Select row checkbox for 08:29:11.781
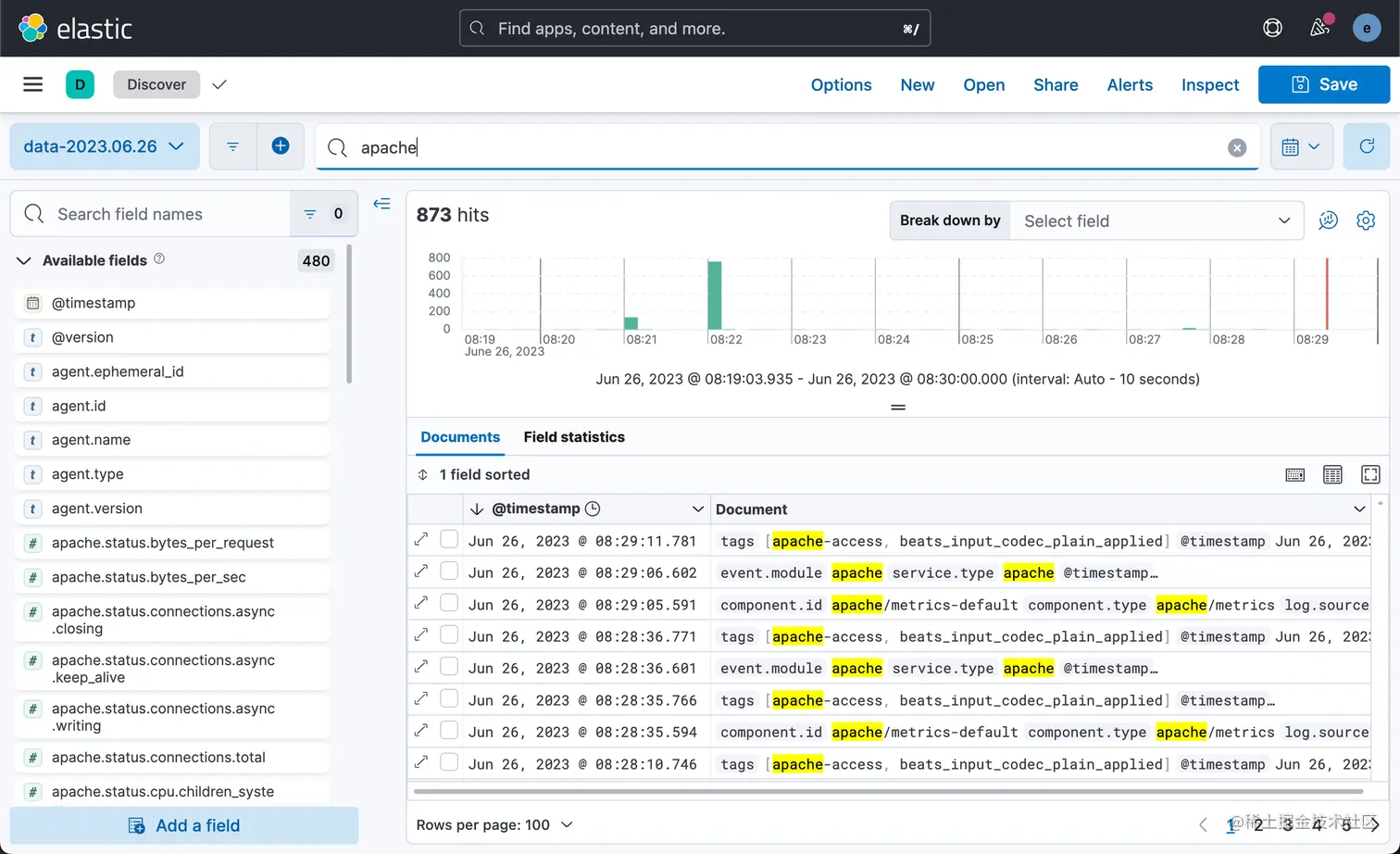Image resolution: width=1400 pixels, height=854 pixels. 449,539
